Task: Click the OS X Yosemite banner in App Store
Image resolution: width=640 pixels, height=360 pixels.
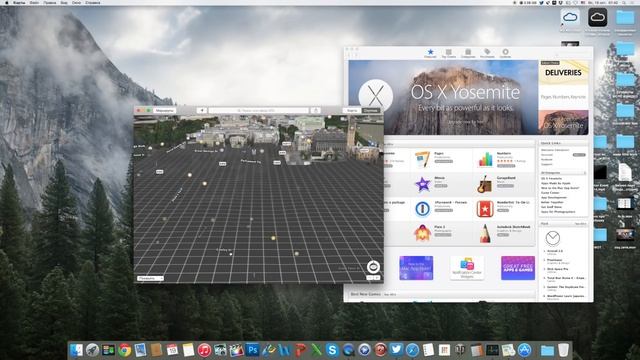Action: tap(443, 98)
